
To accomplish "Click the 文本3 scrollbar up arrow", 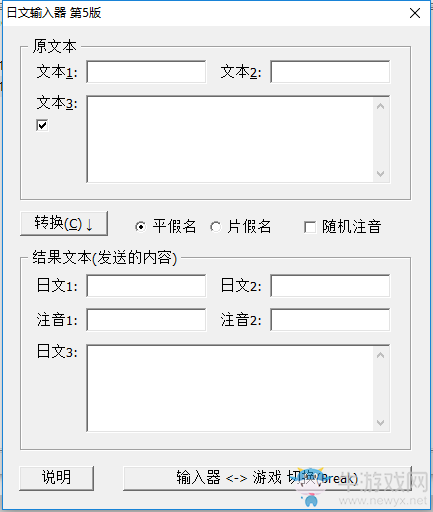I will (x=381, y=106).
